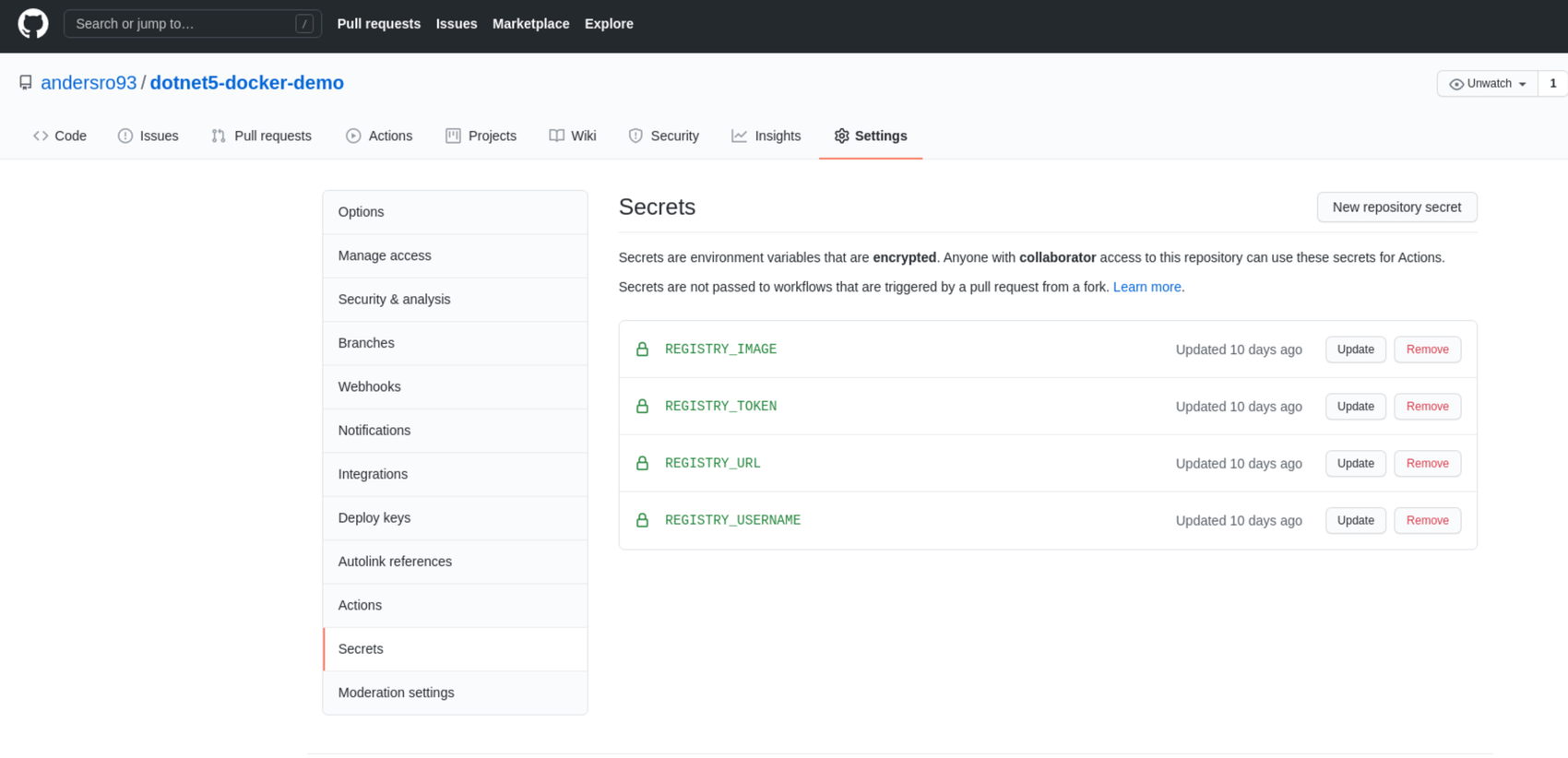Follow the Learn more link
This screenshot has width=1568, height=758.
tap(1147, 287)
